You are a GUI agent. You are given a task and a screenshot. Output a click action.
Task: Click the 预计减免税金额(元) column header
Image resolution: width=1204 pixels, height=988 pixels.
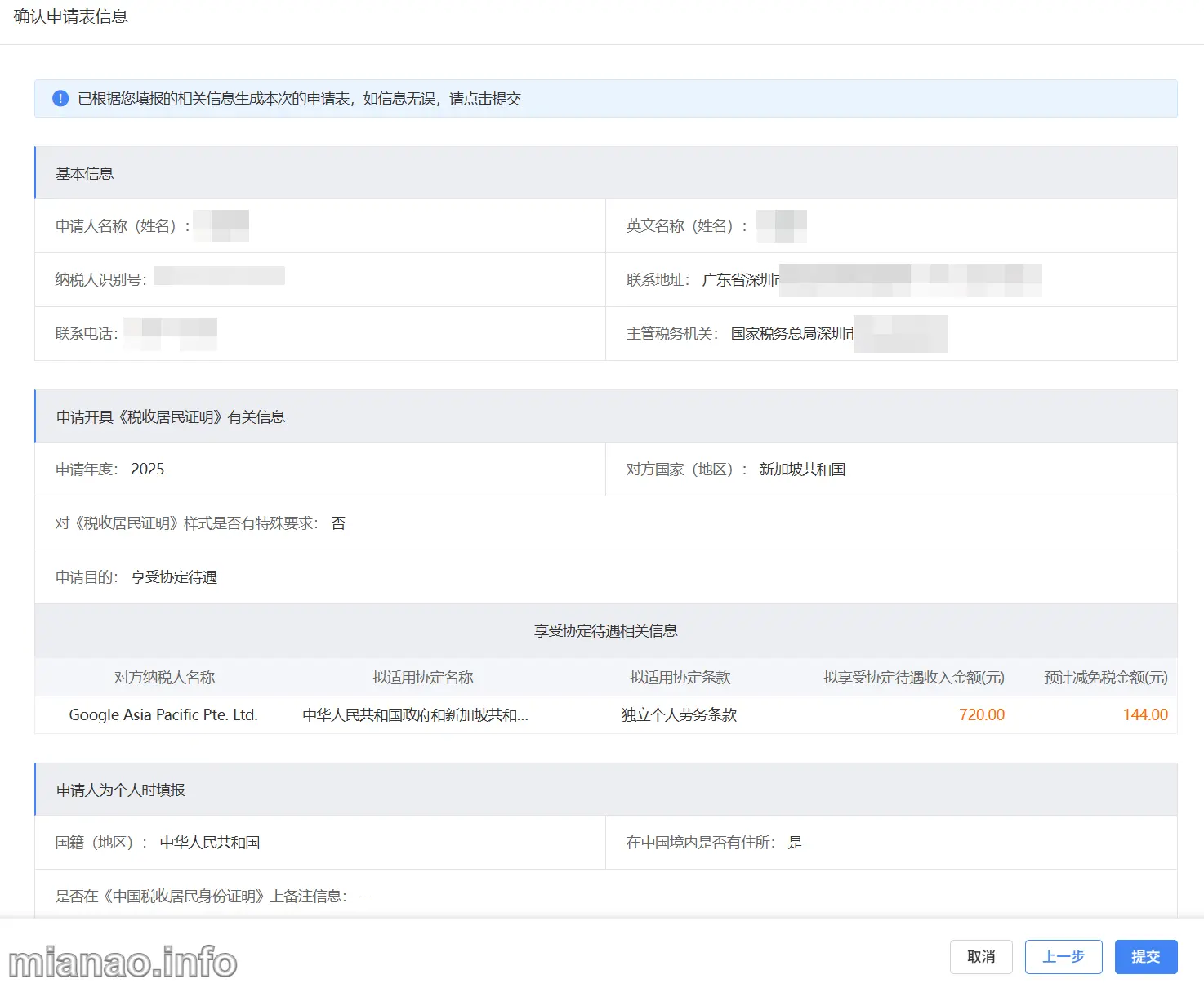[1105, 678]
